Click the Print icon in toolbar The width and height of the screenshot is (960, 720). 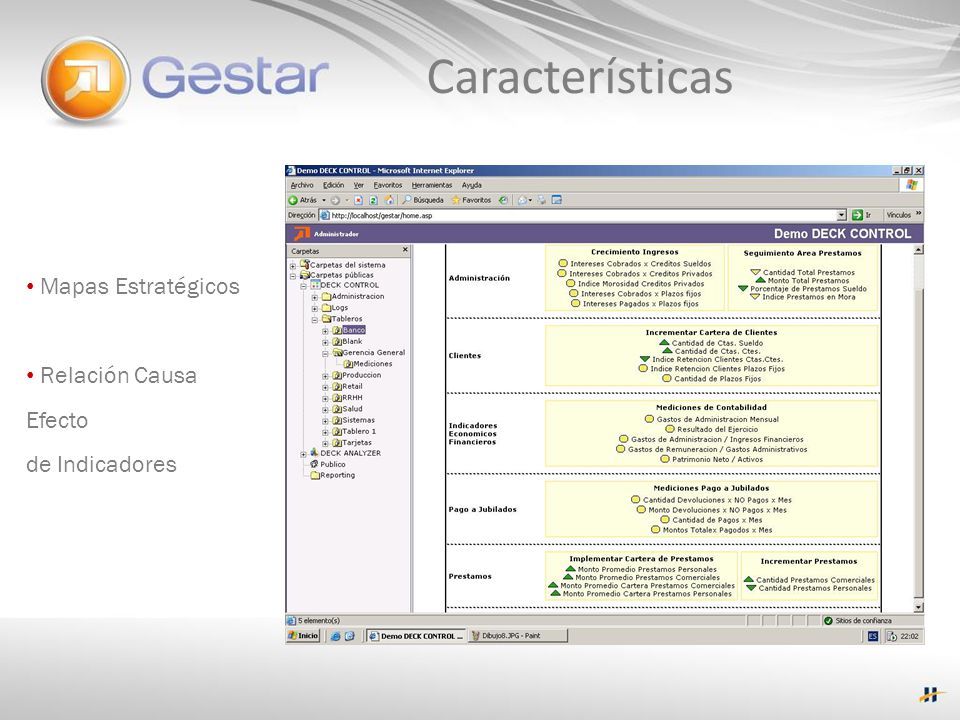(542, 200)
